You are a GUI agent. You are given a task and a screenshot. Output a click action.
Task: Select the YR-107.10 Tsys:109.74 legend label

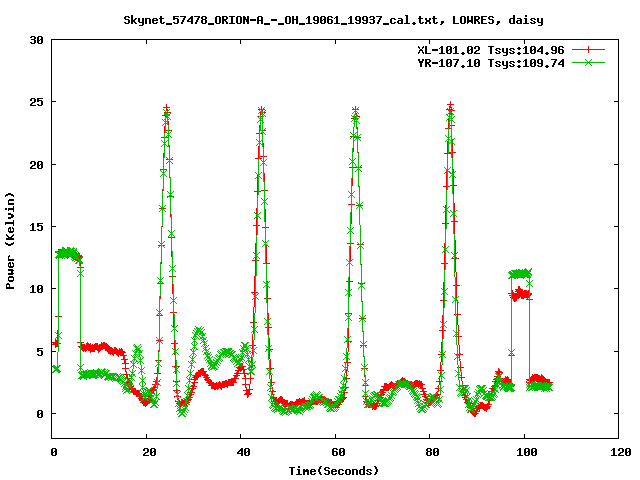[x=491, y=63]
